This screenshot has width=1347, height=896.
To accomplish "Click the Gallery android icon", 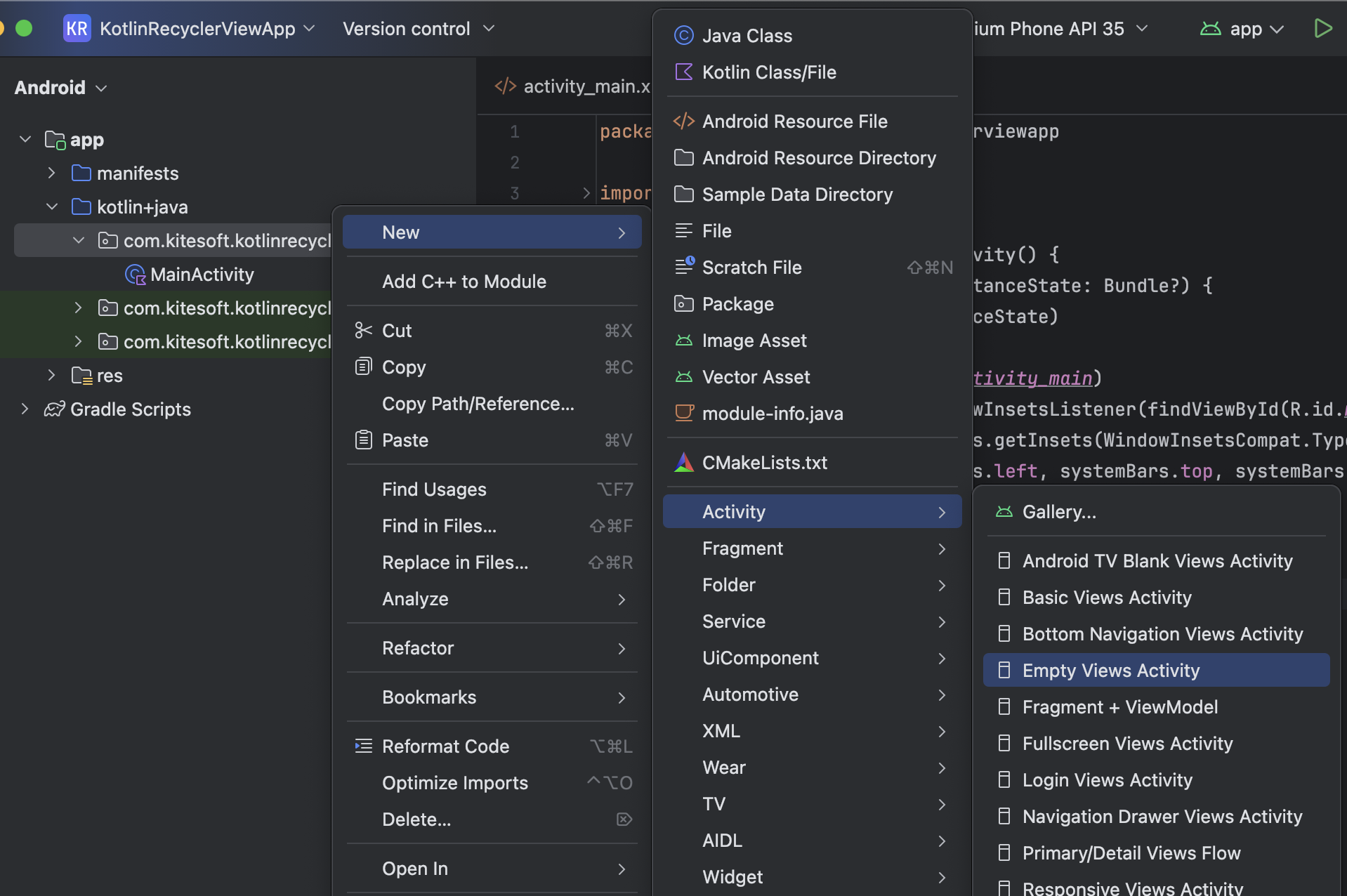I will pyautogui.click(x=1004, y=512).
